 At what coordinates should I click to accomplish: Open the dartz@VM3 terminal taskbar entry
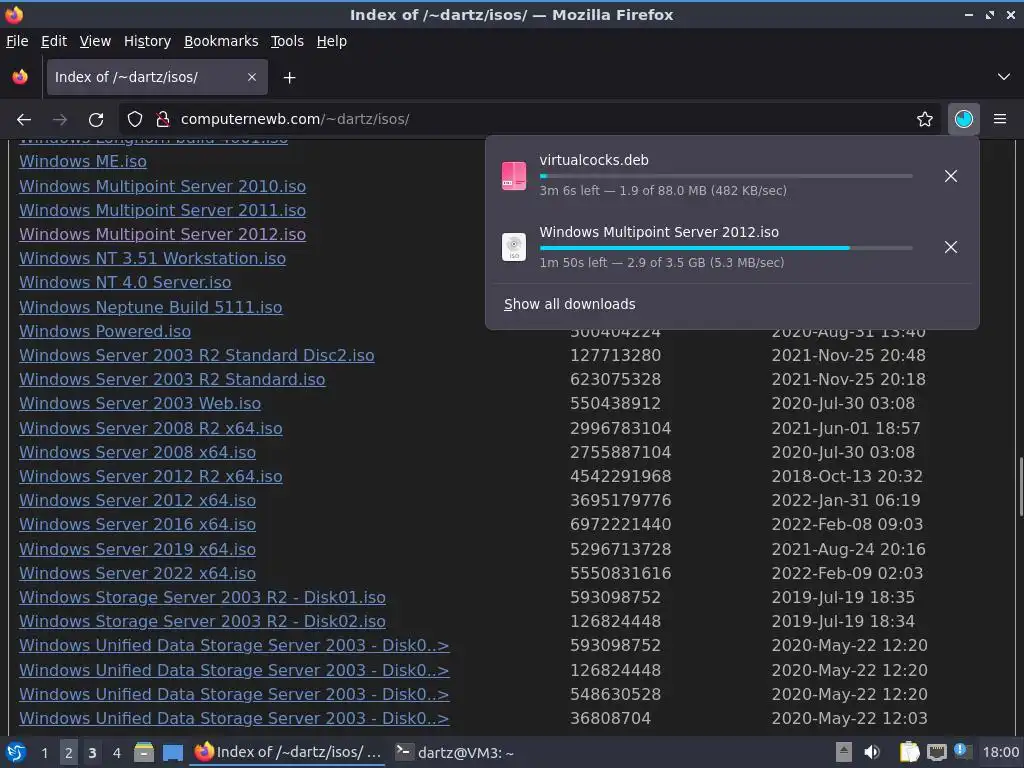(x=455, y=752)
